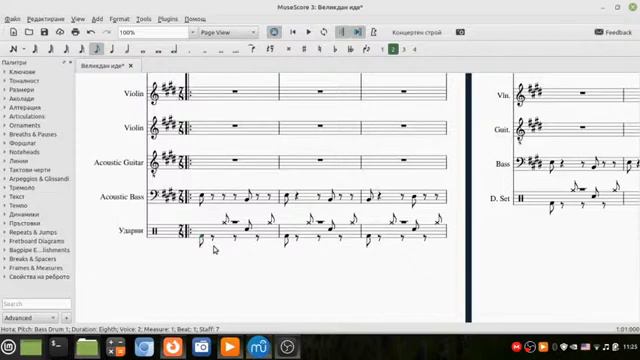Viewport: 640px width, 360px height.
Task: Open a score file from the toolbar
Action: [29, 32]
